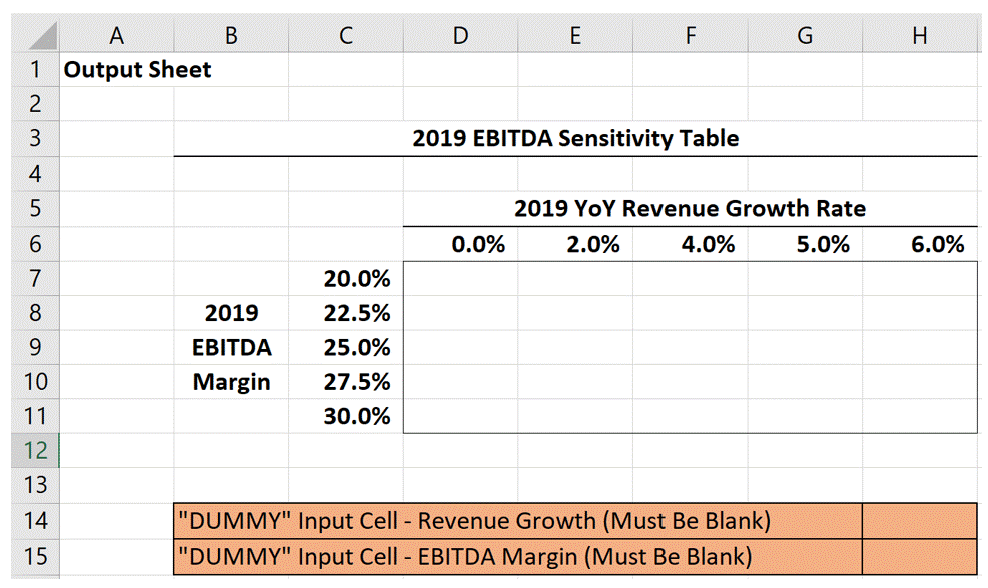Image resolution: width=988 pixels, height=588 pixels.
Task: Click the 2019 label cell in column B
Action: coord(231,313)
